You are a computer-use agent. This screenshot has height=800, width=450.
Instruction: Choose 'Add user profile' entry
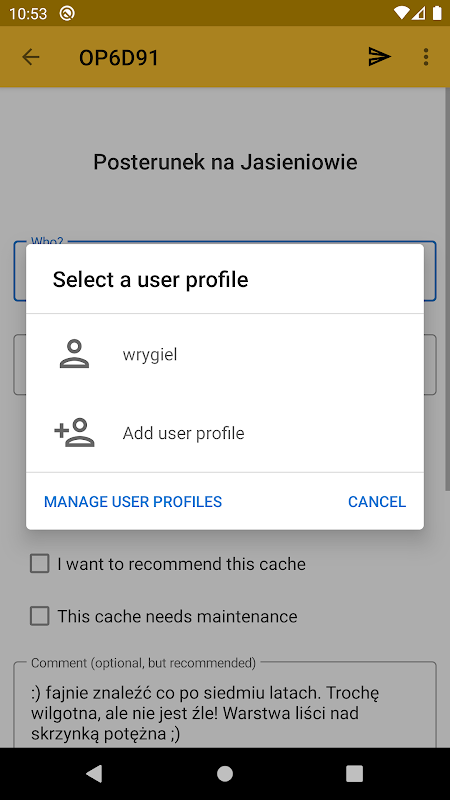pyautogui.click(x=225, y=433)
